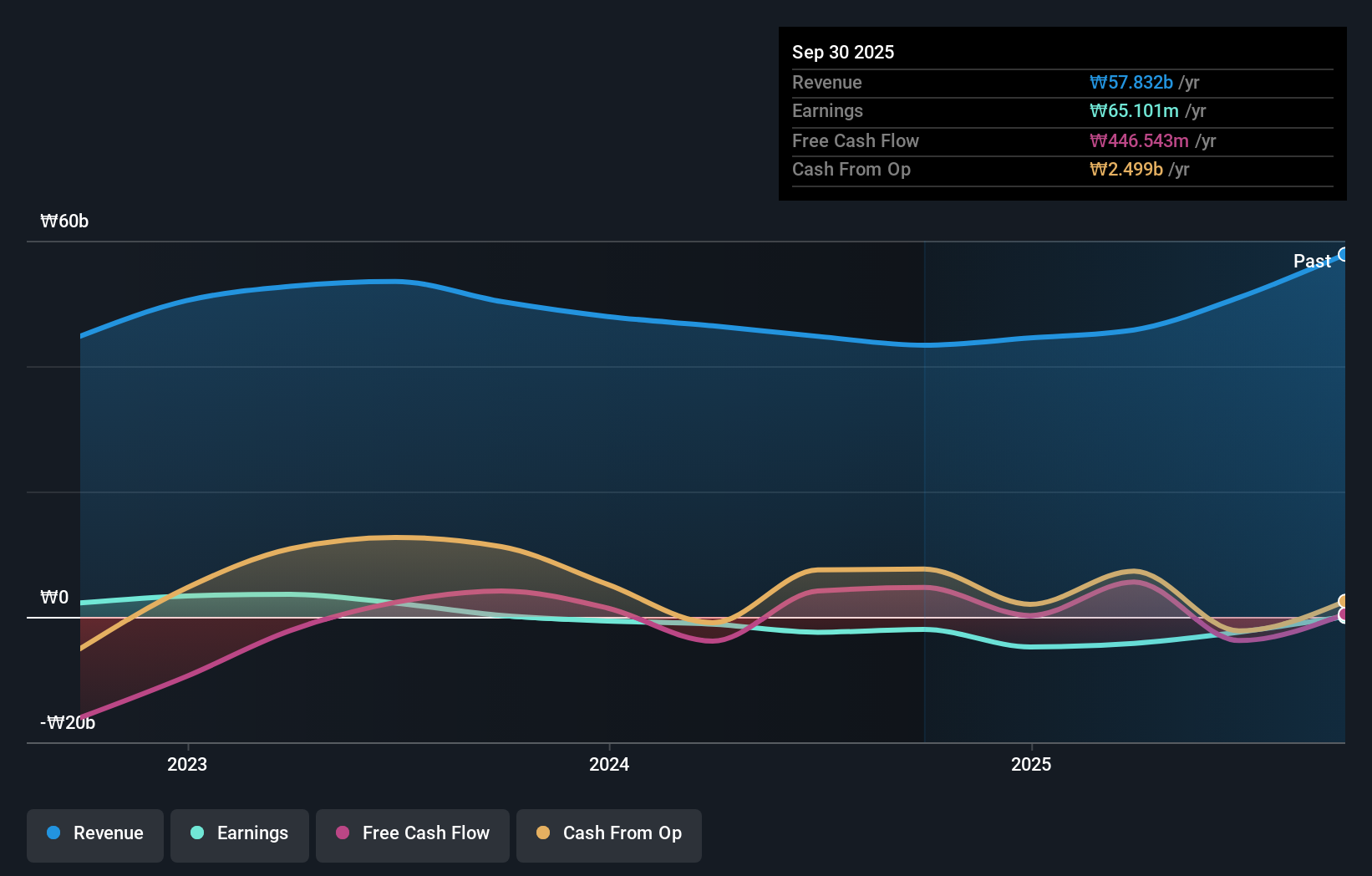Click the blue Revenue legend dot
Image resolution: width=1372 pixels, height=876 pixels.
53,833
